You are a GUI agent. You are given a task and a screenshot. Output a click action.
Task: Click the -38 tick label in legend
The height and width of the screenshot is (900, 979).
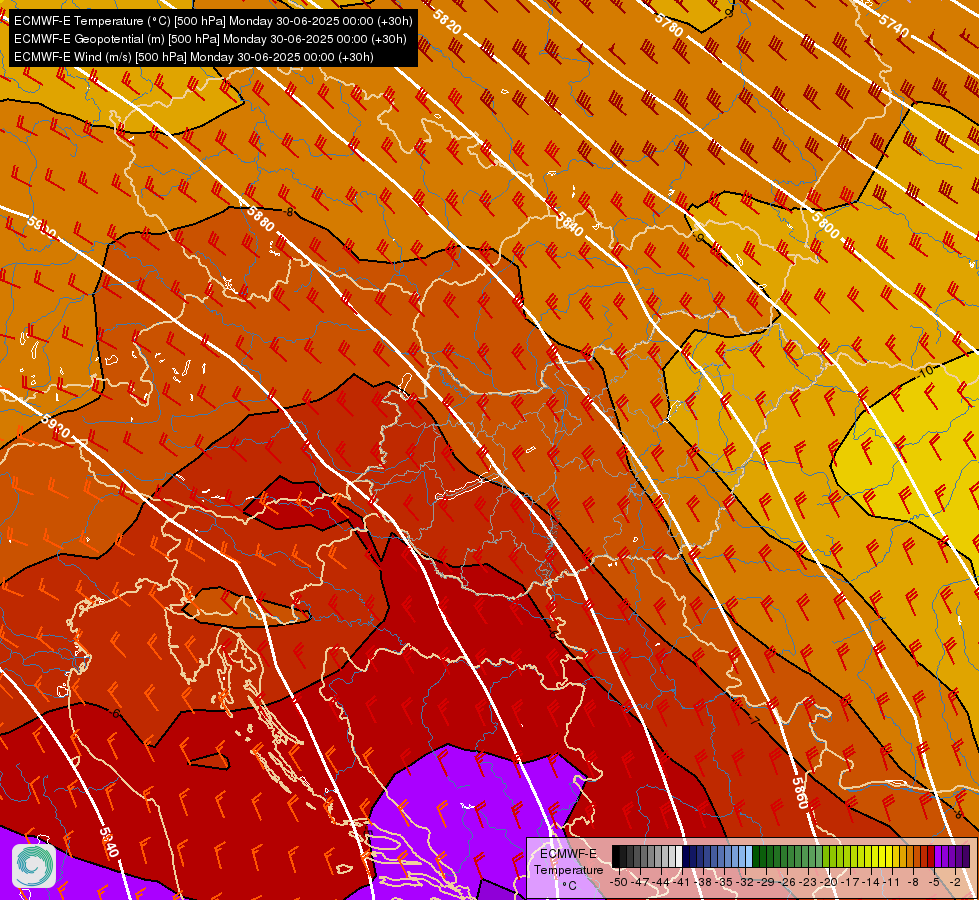(x=703, y=882)
